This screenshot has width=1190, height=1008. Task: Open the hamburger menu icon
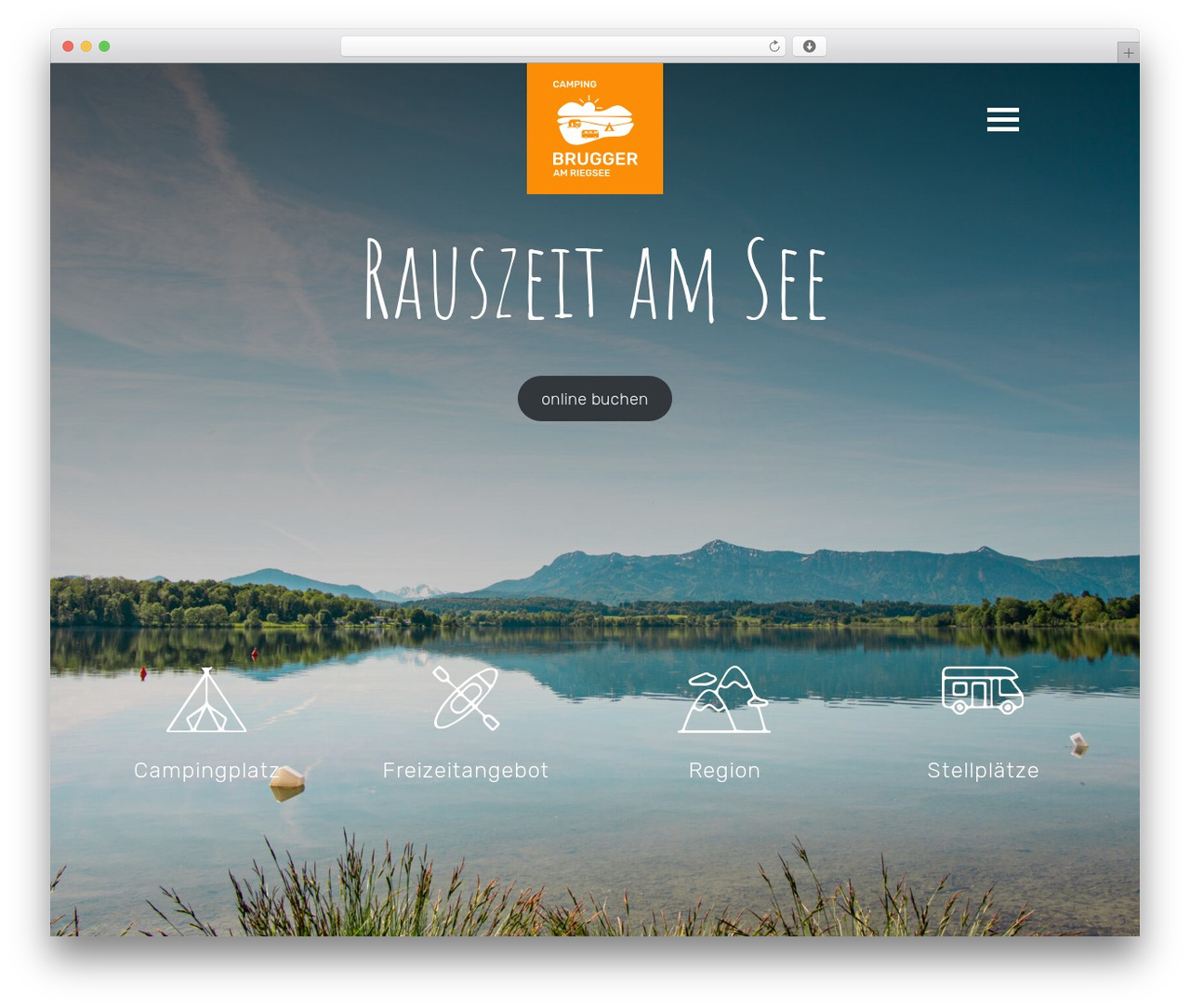tap(1002, 119)
